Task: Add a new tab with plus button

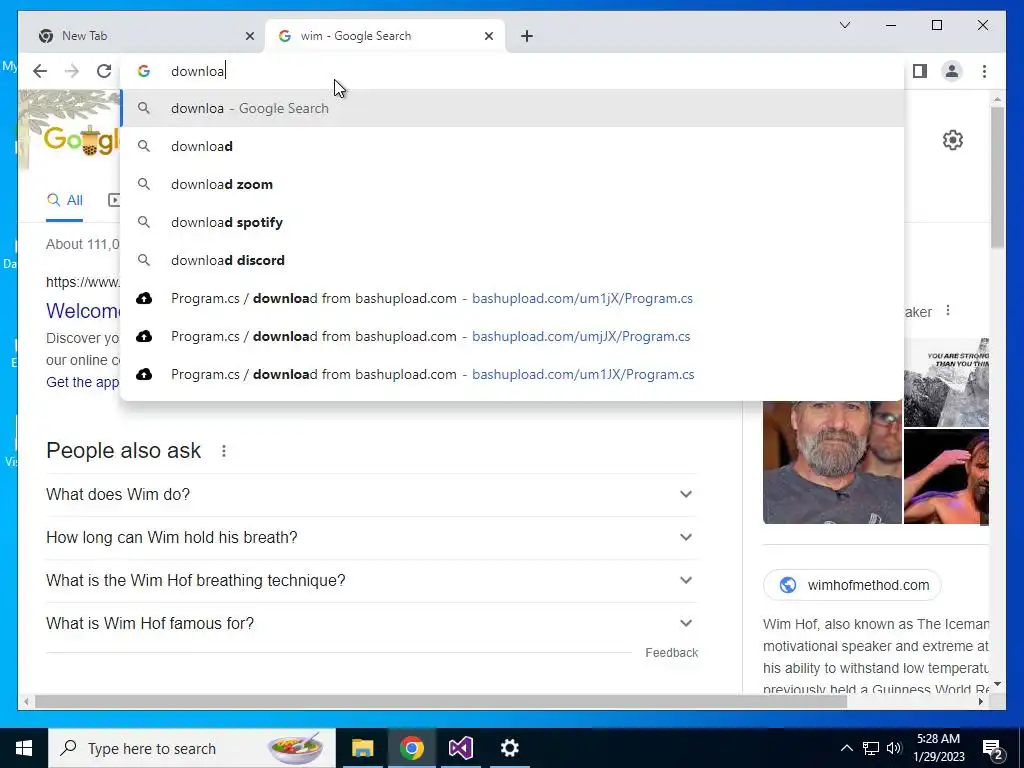Action: point(527,36)
